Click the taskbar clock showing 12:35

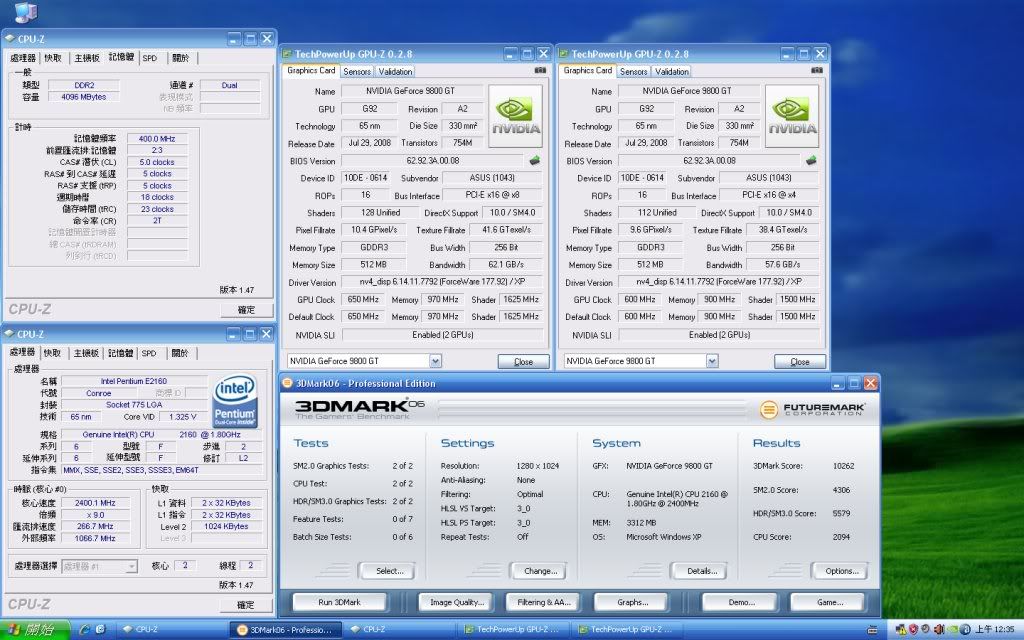[x=995, y=630]
